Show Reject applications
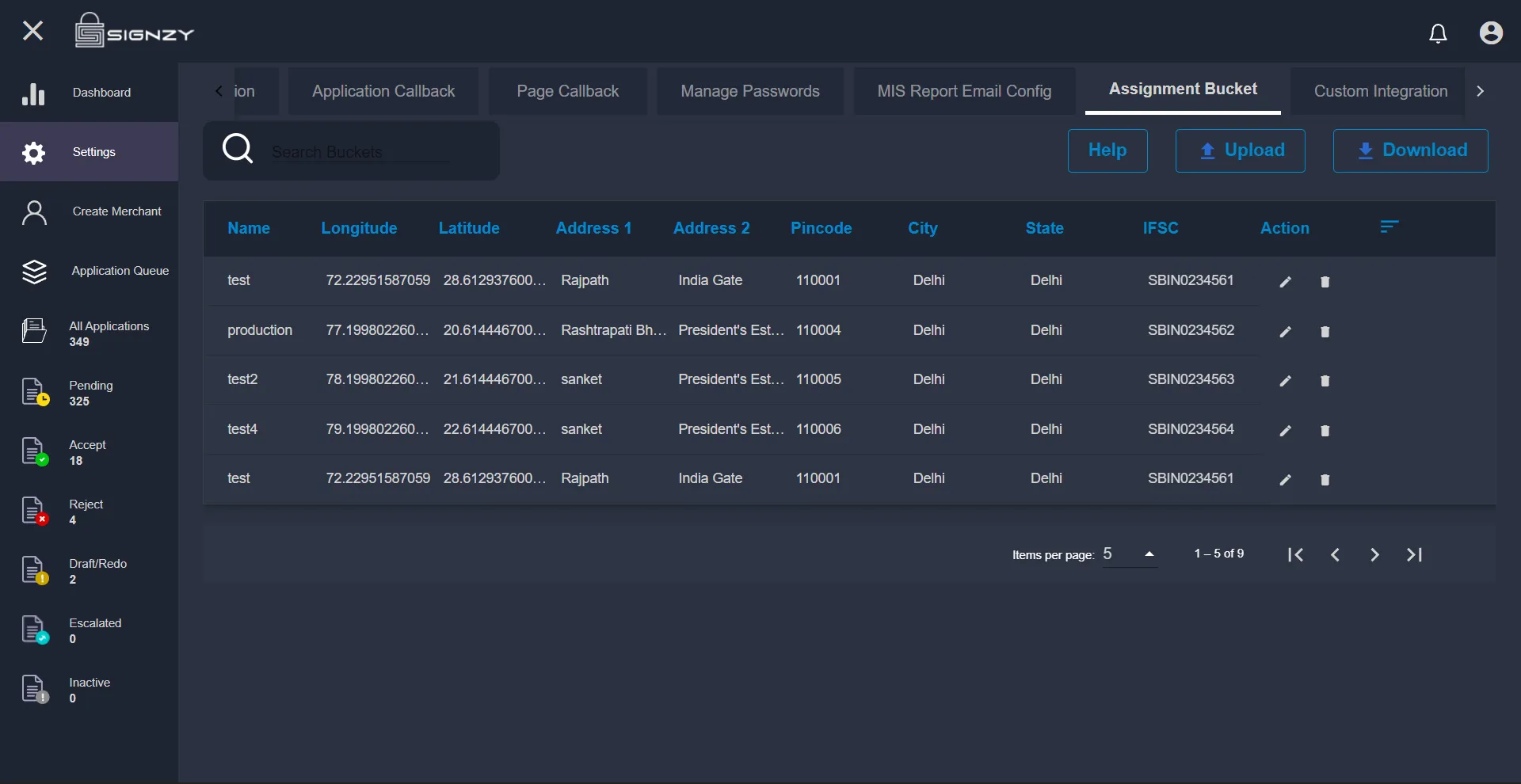The width and height of the screenshot is (1521, 784). pos(89,512)
